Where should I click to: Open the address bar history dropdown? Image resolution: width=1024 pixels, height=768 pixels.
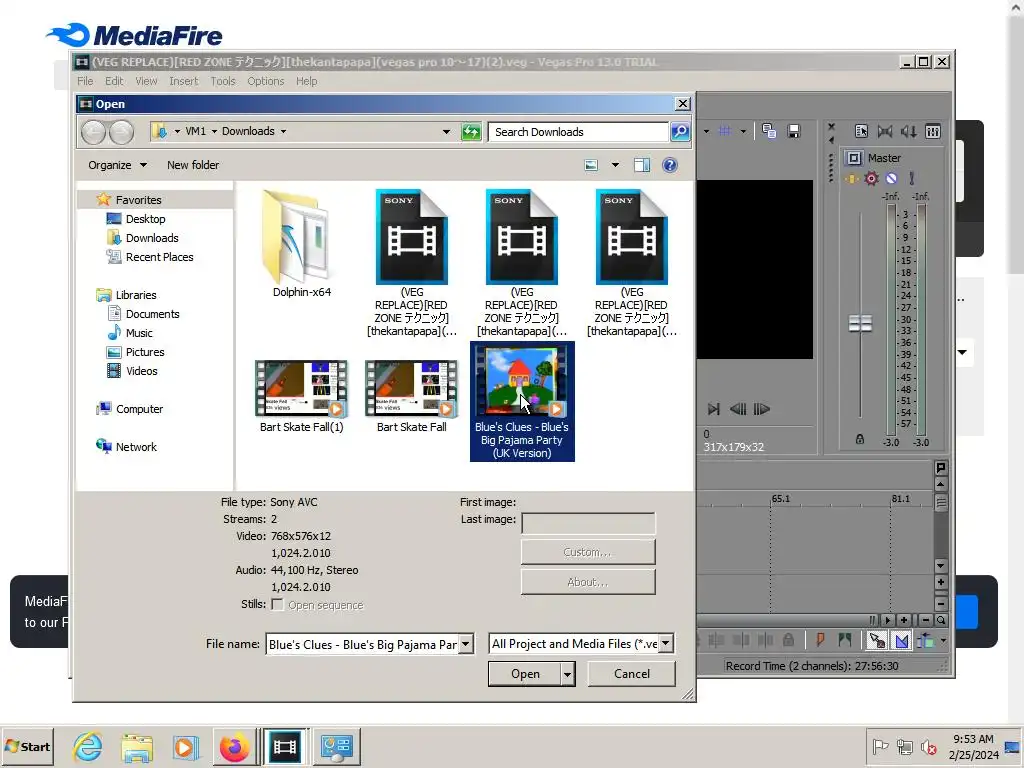pos(447,132)
